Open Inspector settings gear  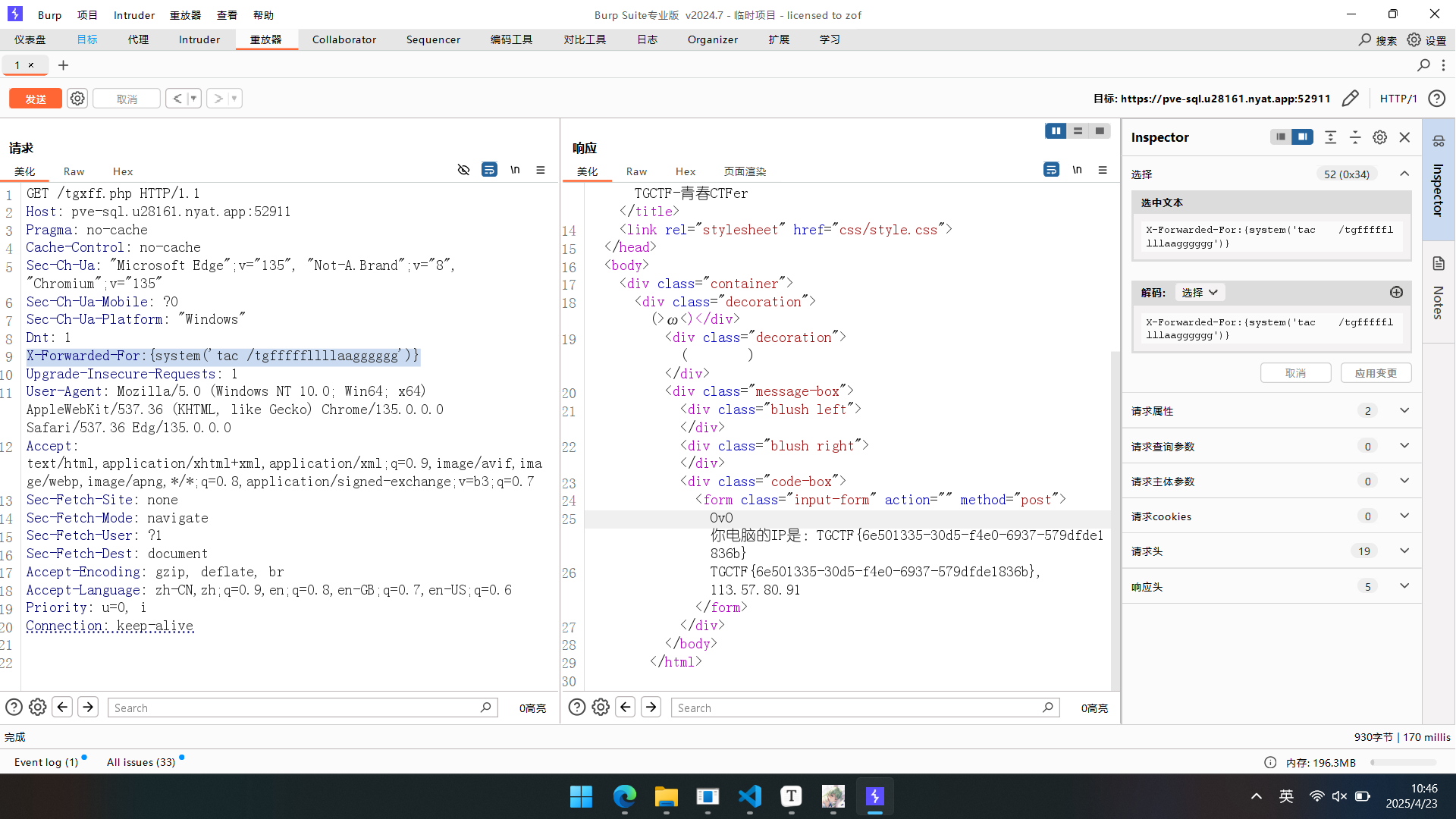click(x=1380, y=137)
